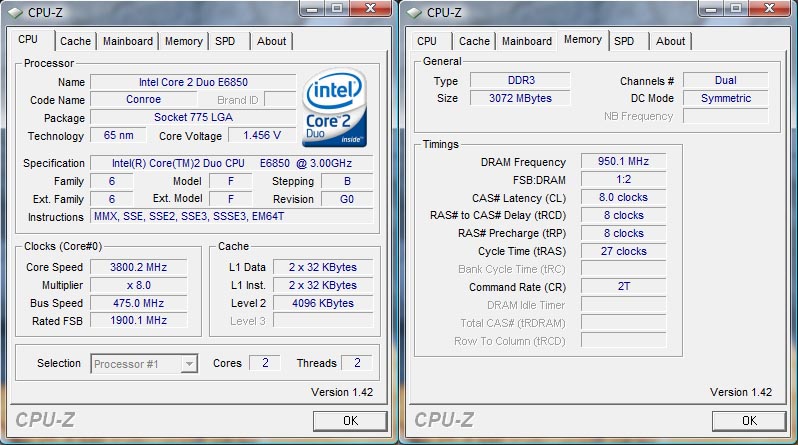Click the Specification field text
This screenshot has width=798, height=445.
[232, 163]
